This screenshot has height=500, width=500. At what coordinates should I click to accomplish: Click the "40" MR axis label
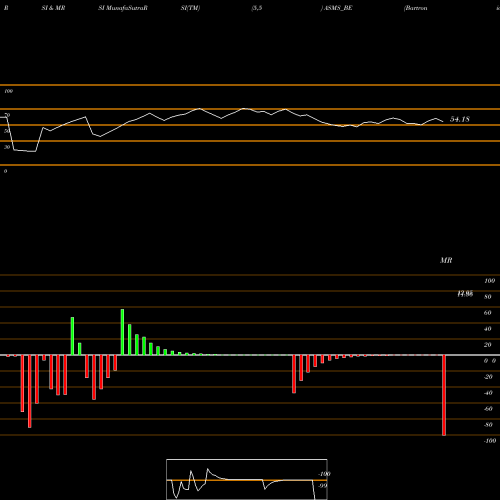487,329
